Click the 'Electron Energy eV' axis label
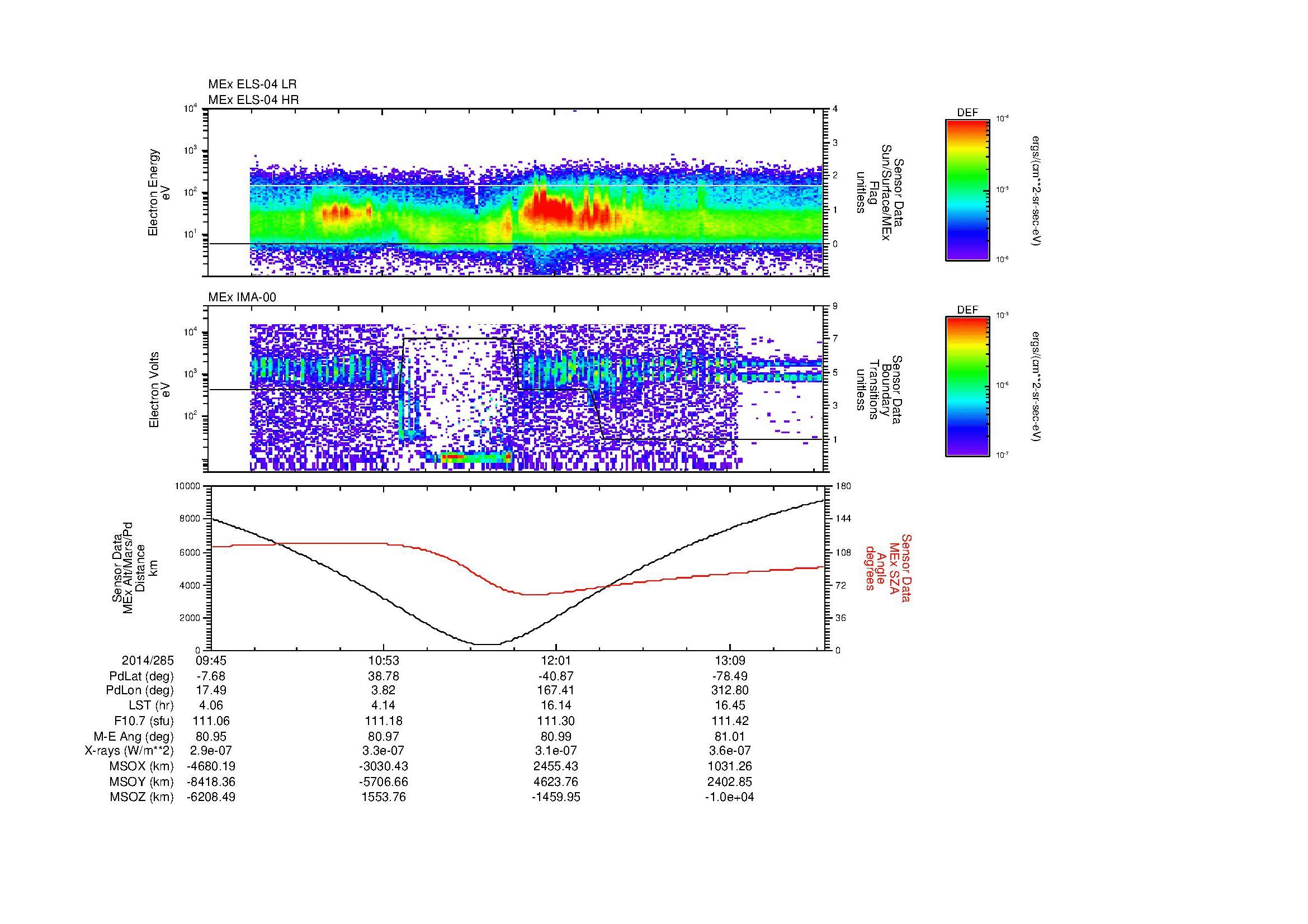Viewport: 1308px width, 924px height. pyautogui.click(x=159, y=192)
